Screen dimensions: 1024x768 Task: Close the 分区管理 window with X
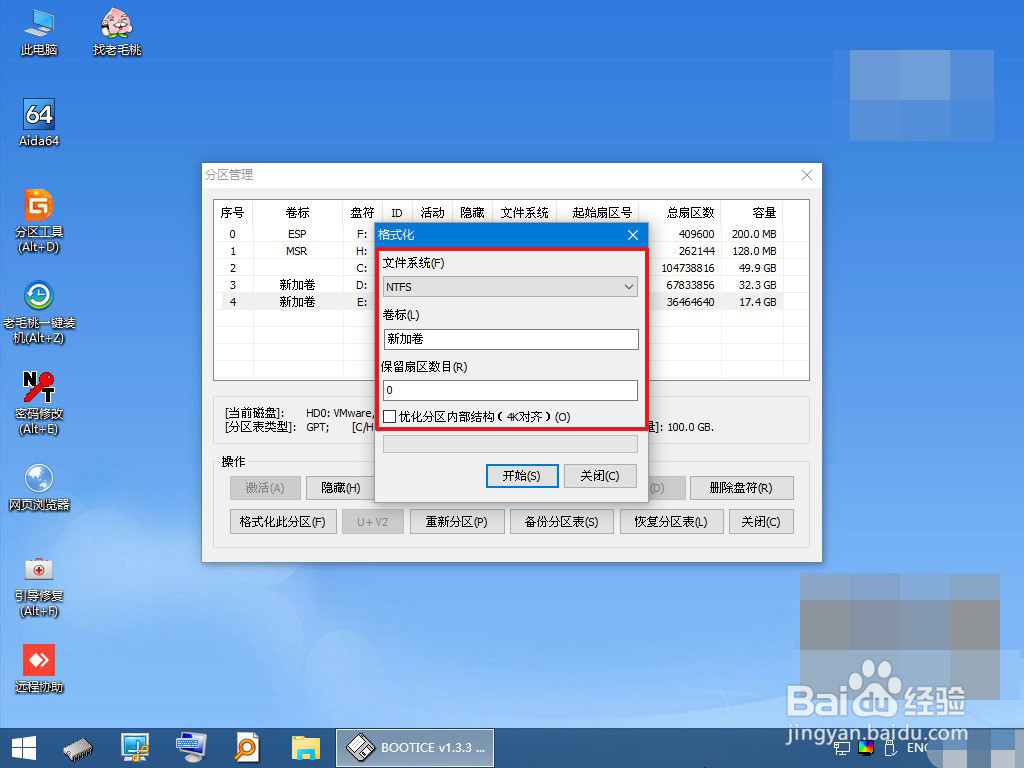click(807, 175)
